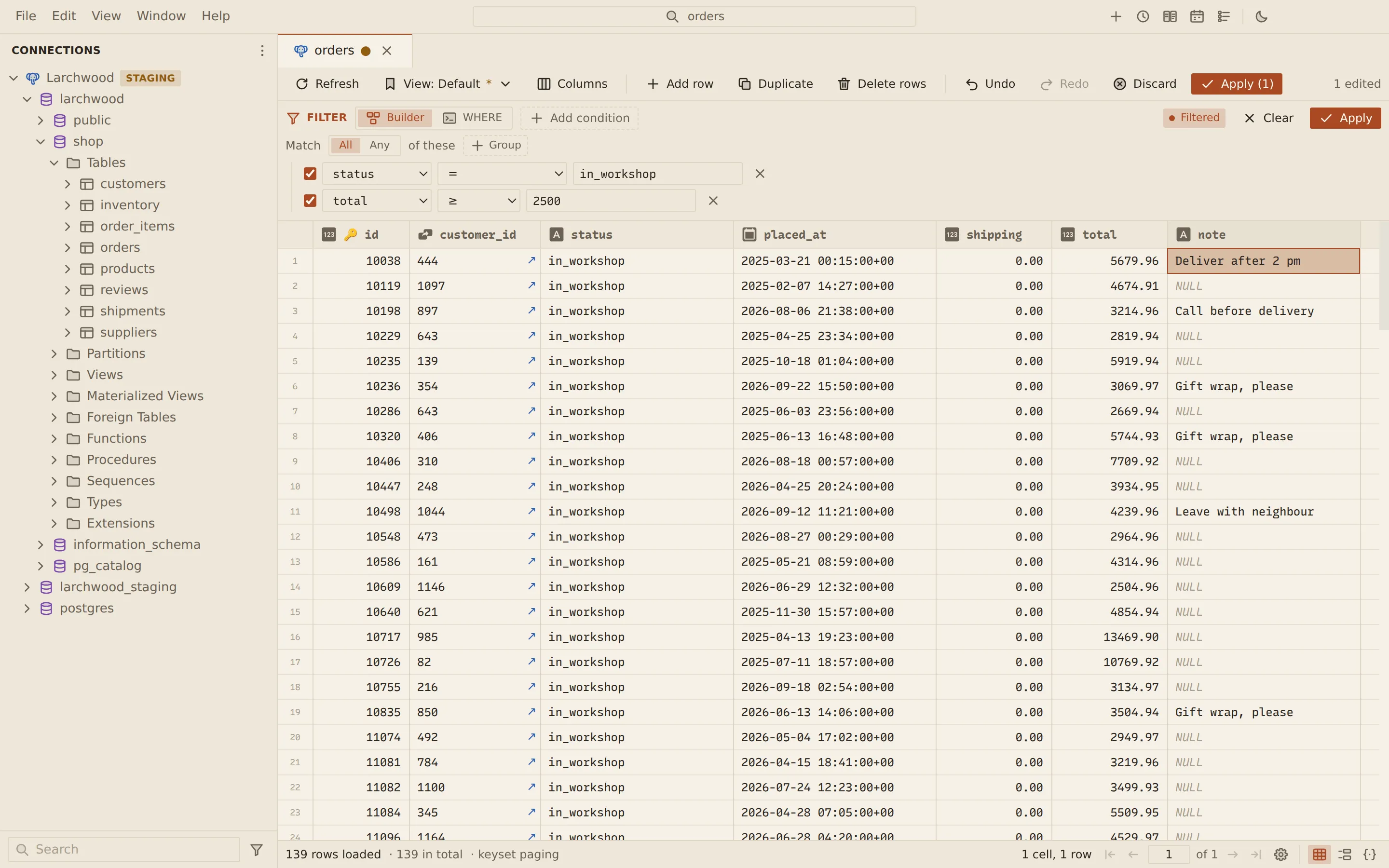Switch to grid view icon
The image size is (1389, 868).
click(1319, 854)
